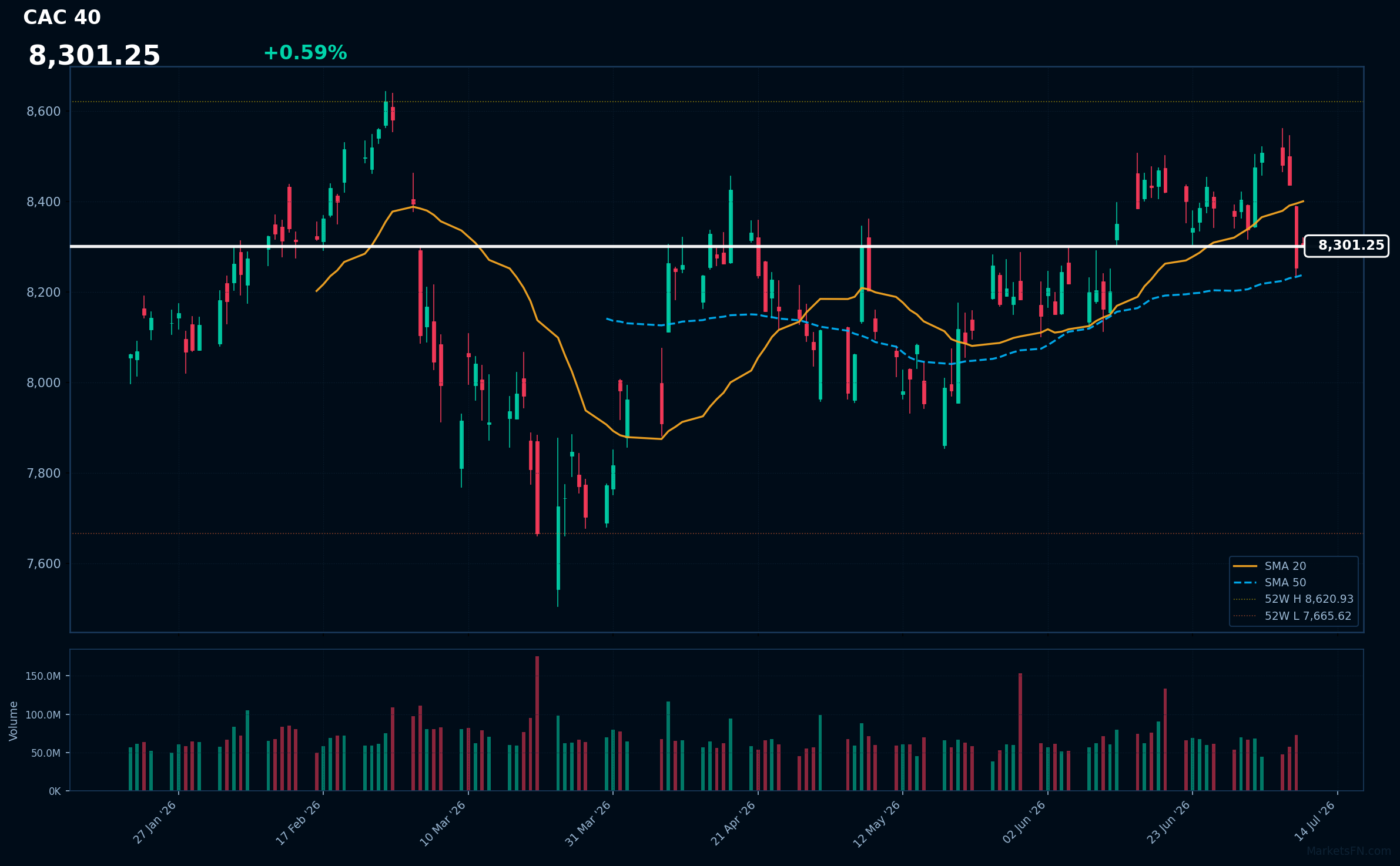
Task: Select the large 8,301.25 price under the title
Action: (x=94, y=56)
